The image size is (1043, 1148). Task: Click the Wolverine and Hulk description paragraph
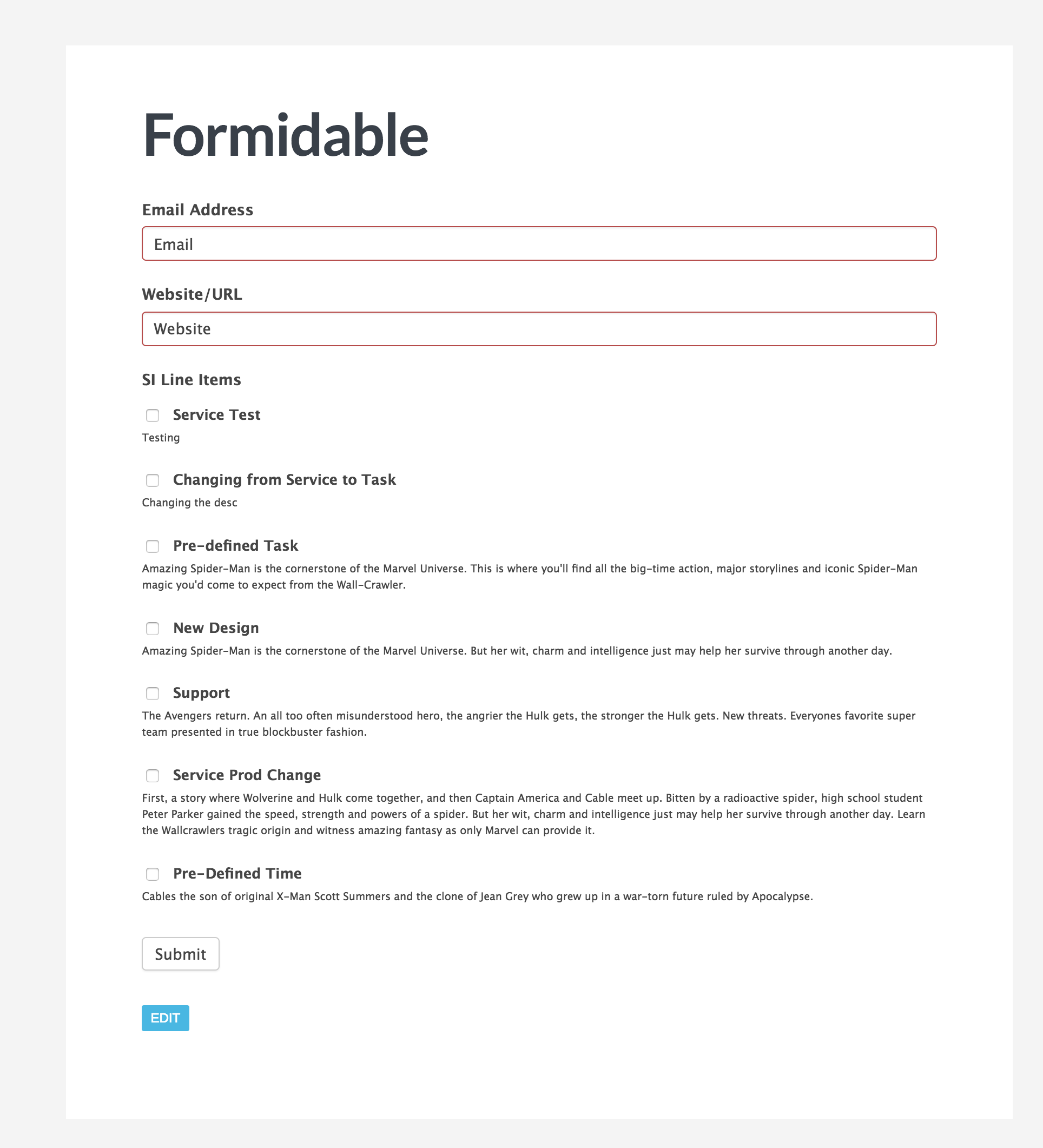(x=533, y=814)
